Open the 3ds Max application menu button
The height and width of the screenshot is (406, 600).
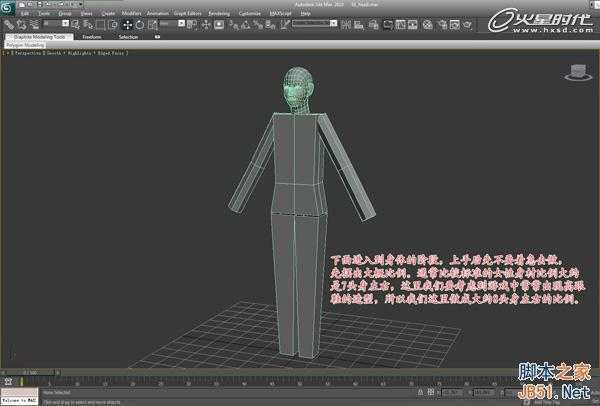(x=7, y=8)
